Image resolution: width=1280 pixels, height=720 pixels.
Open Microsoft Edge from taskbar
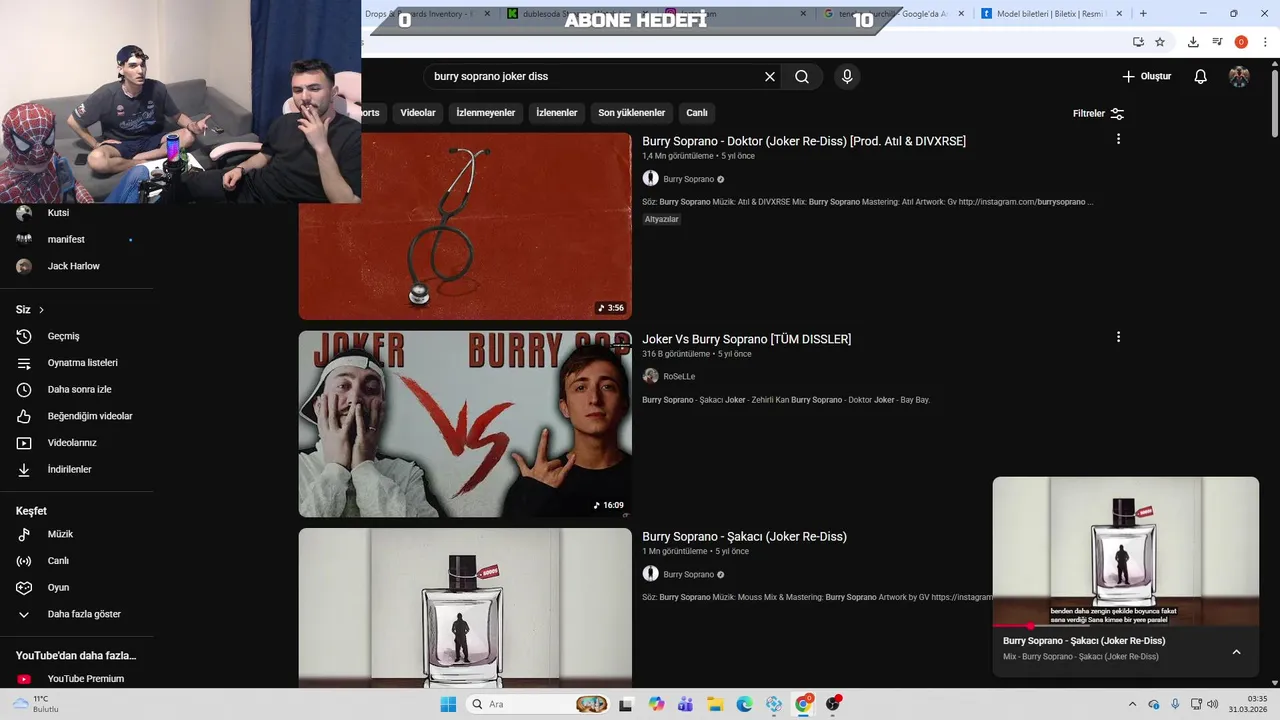pos(744,704)
